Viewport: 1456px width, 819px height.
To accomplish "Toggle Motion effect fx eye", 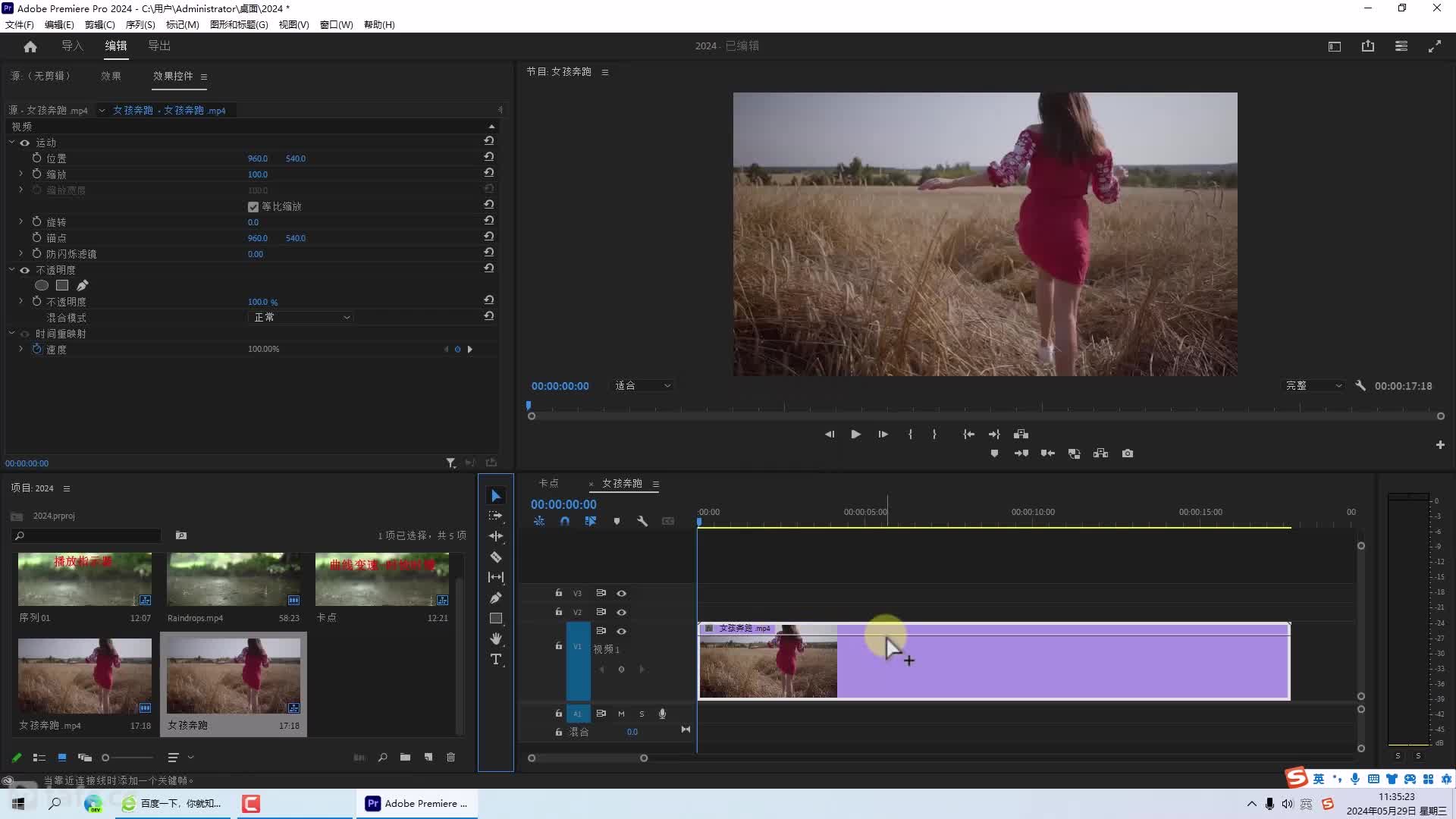I will click(x=25, y=143).
